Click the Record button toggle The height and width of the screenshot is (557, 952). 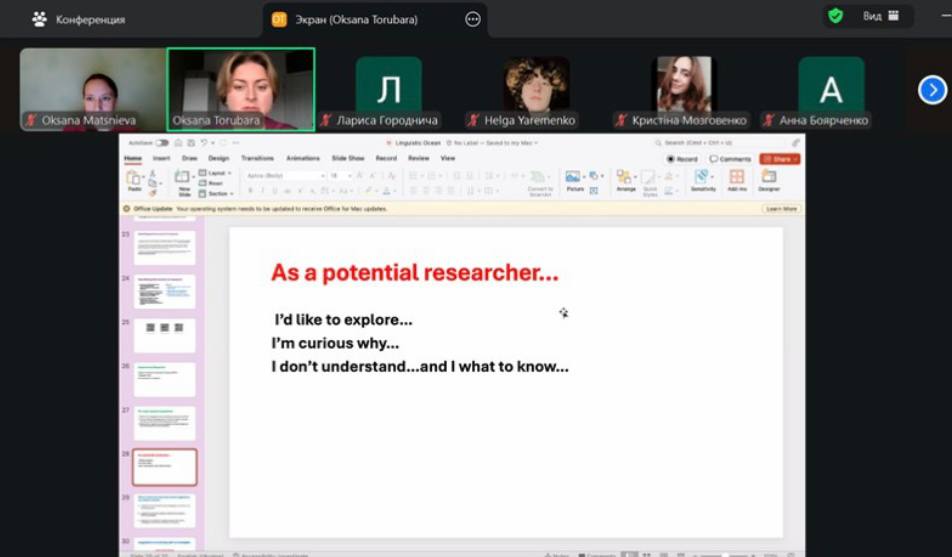(x=682, y=158)
